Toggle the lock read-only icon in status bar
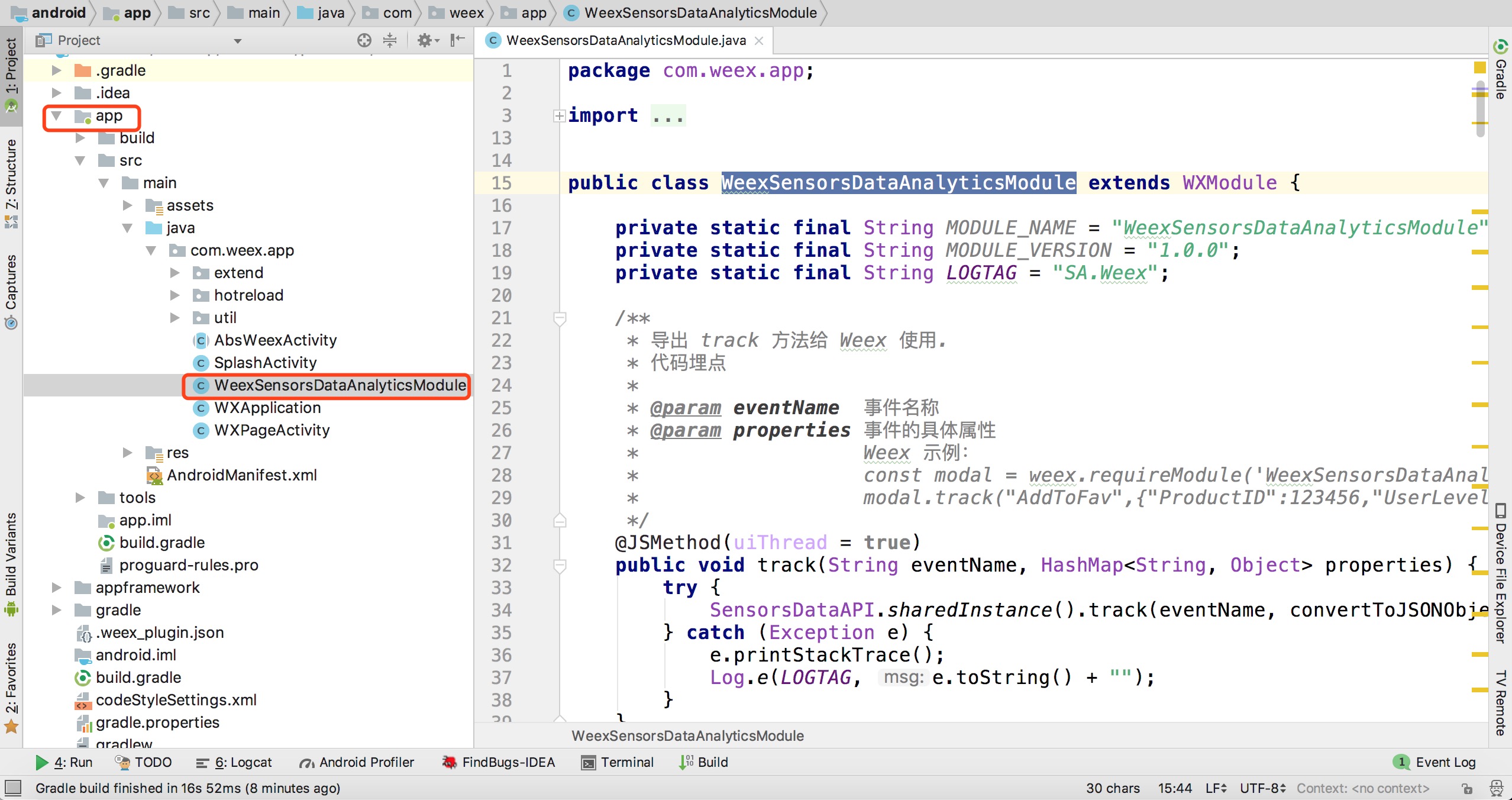The image size is (1512, 800). (1466, 788)
